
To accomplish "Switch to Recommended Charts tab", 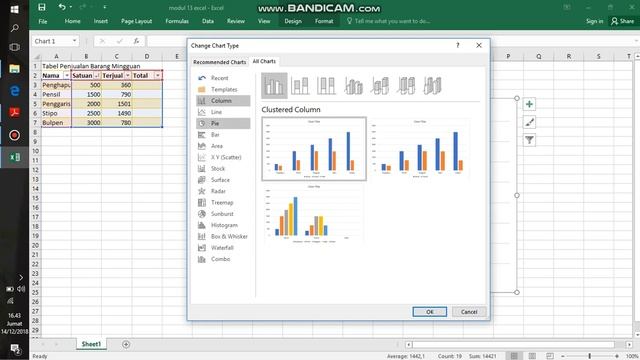I will click(220, 62).
